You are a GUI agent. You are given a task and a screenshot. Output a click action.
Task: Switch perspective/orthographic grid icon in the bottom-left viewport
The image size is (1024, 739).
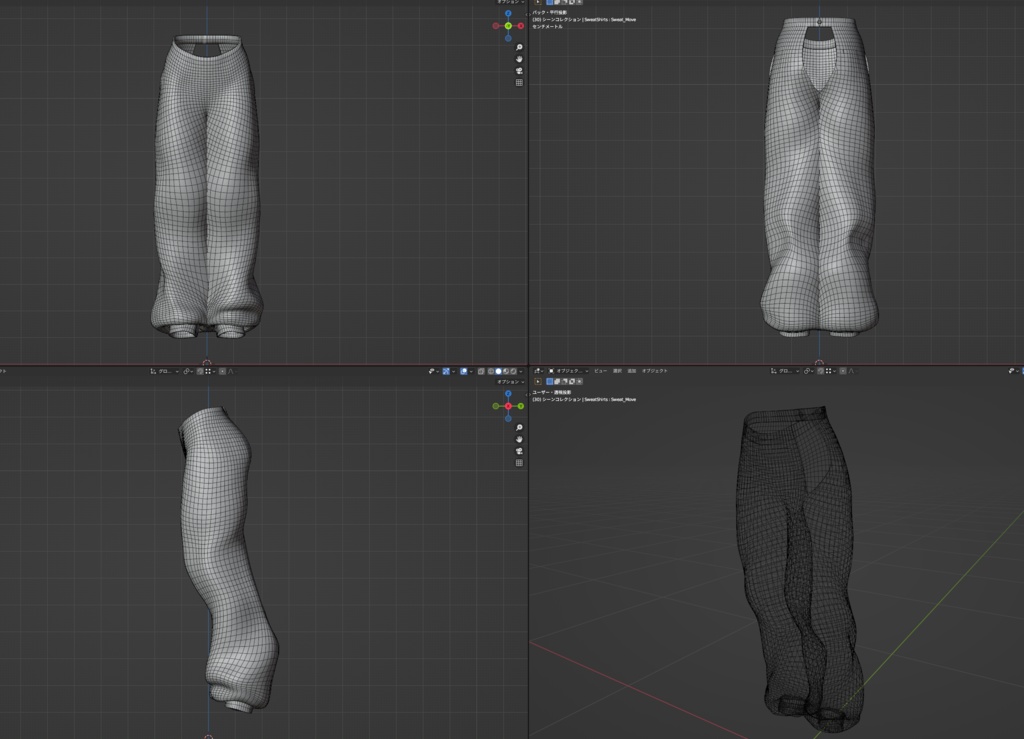click(x=519, y=463)
